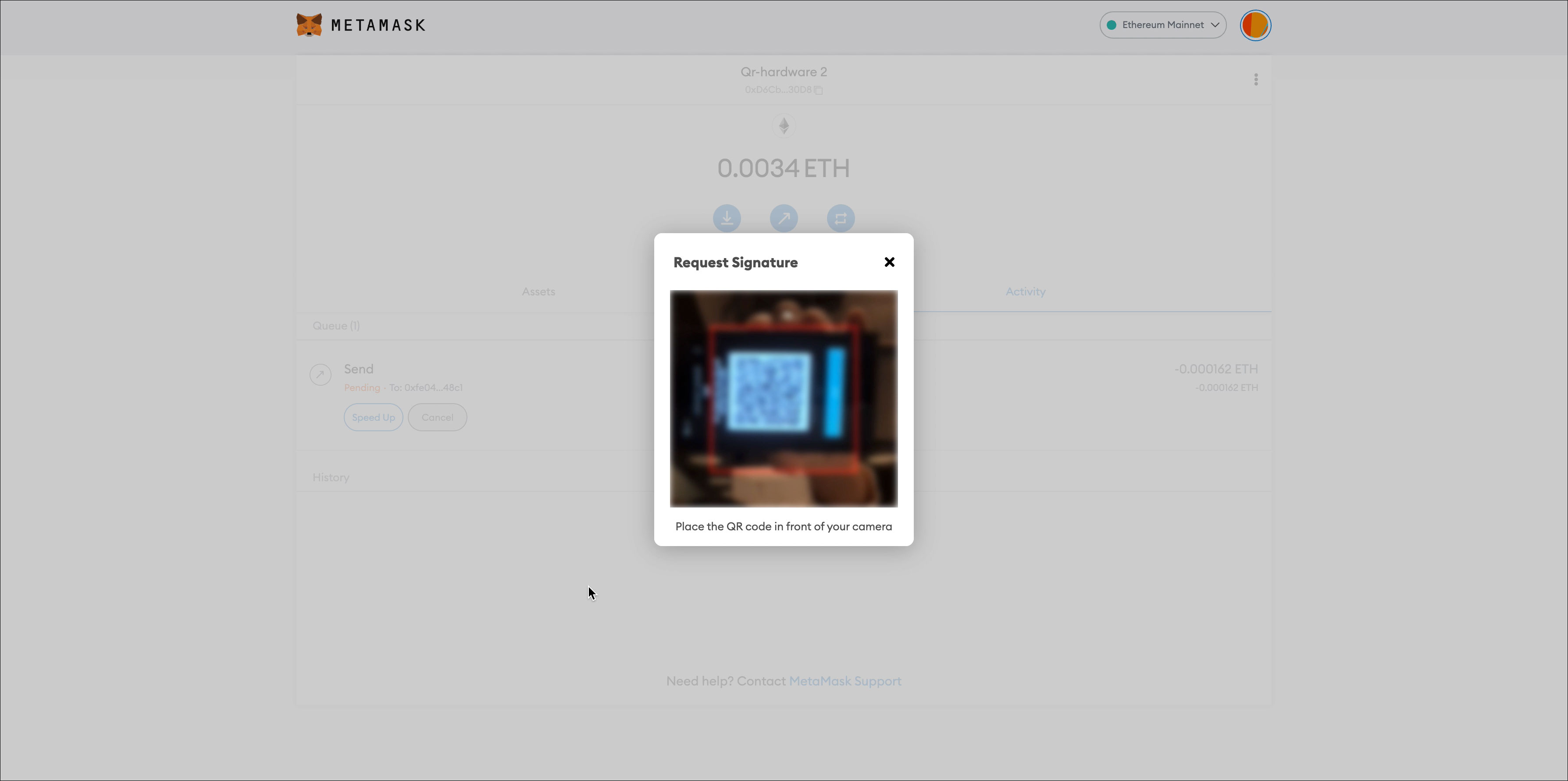
Task: Expand the Ethereum Mainnet network dropdown
Action: 1162,25
